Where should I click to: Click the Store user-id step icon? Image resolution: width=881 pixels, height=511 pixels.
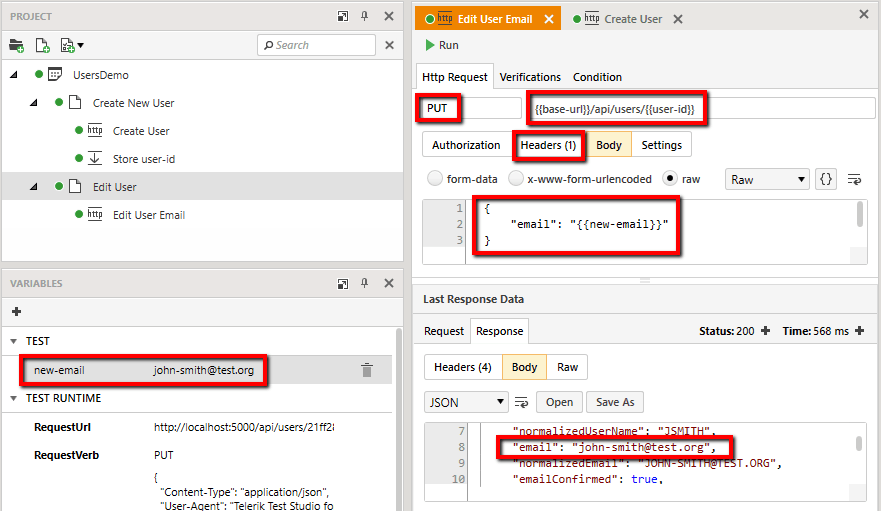pyautogui.click(x=95, y=159)
